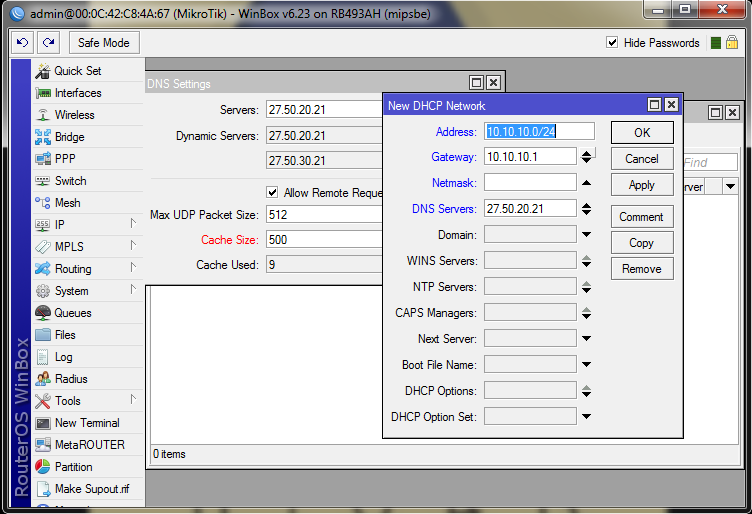Expand the Routing submenu arrow
The height and width of the screenshot is (514, 752).
(x=133, y=268)
